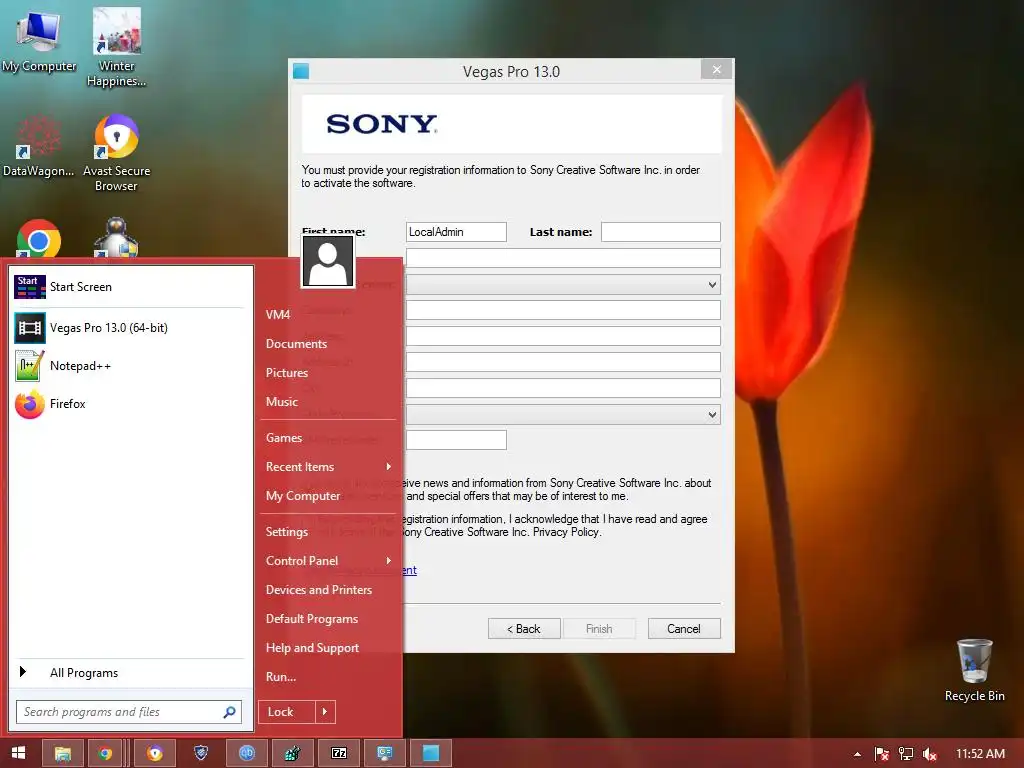
Task: Click the short text field below lower combo box
Action: pos(456,440)
